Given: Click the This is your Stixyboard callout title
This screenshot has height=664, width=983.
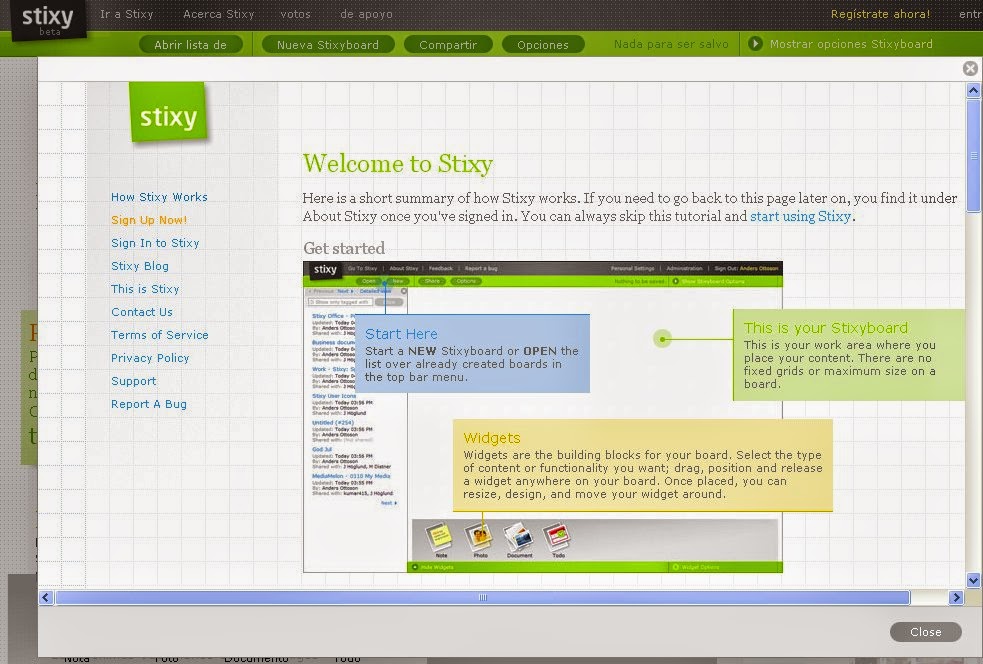Looking at the screenshot, I should (x=826, y=328).
